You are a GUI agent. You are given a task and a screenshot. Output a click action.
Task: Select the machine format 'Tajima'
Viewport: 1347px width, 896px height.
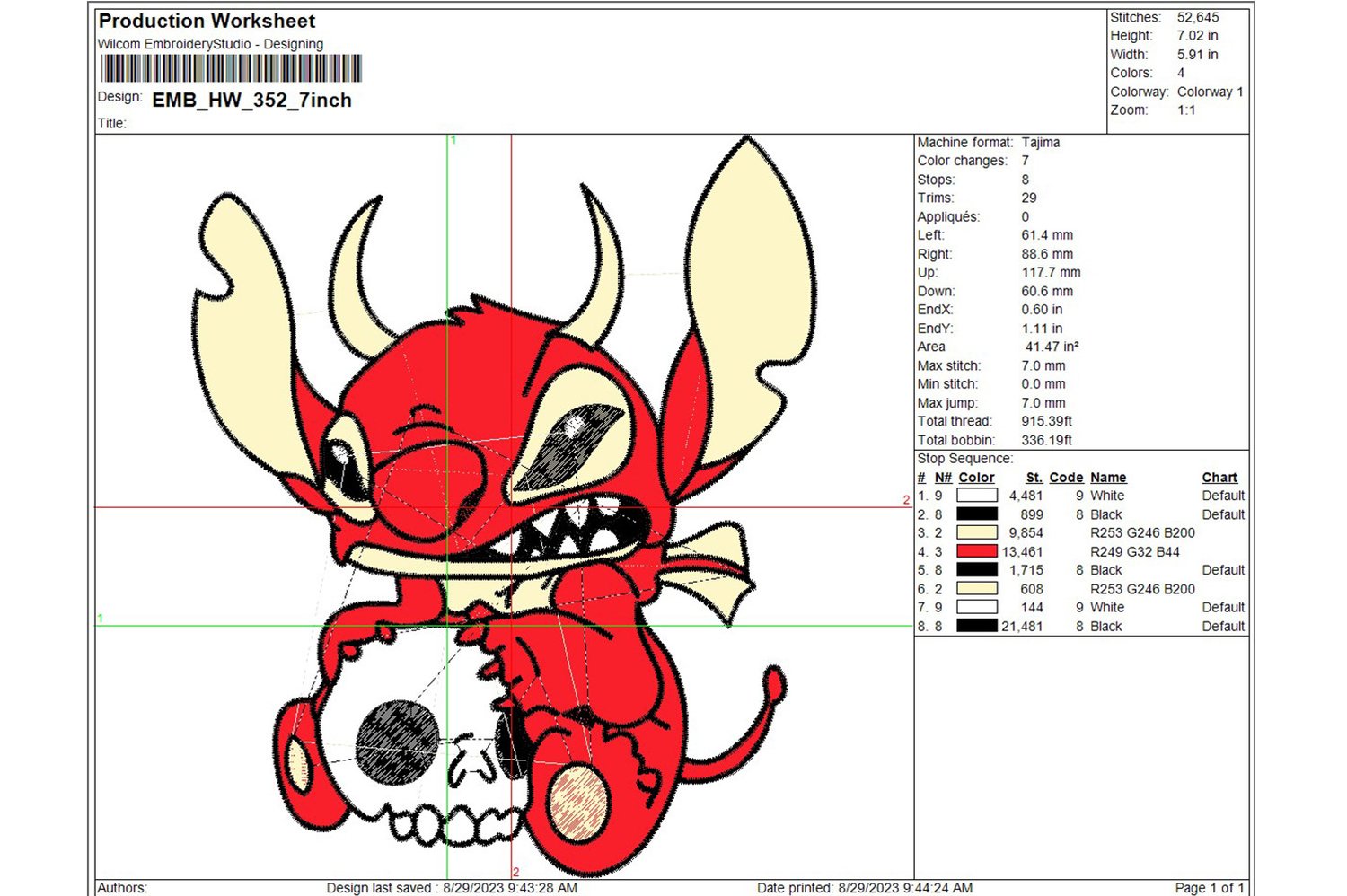click(1041, 143)
